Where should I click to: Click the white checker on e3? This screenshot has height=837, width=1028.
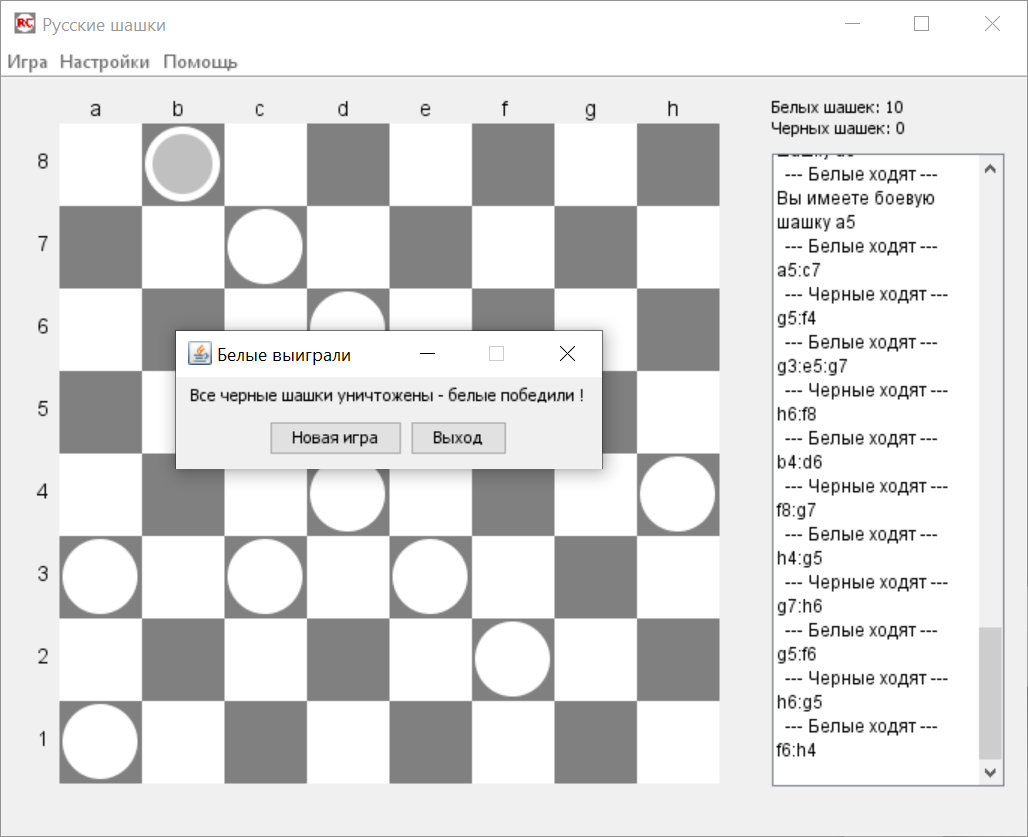point(429,577)
